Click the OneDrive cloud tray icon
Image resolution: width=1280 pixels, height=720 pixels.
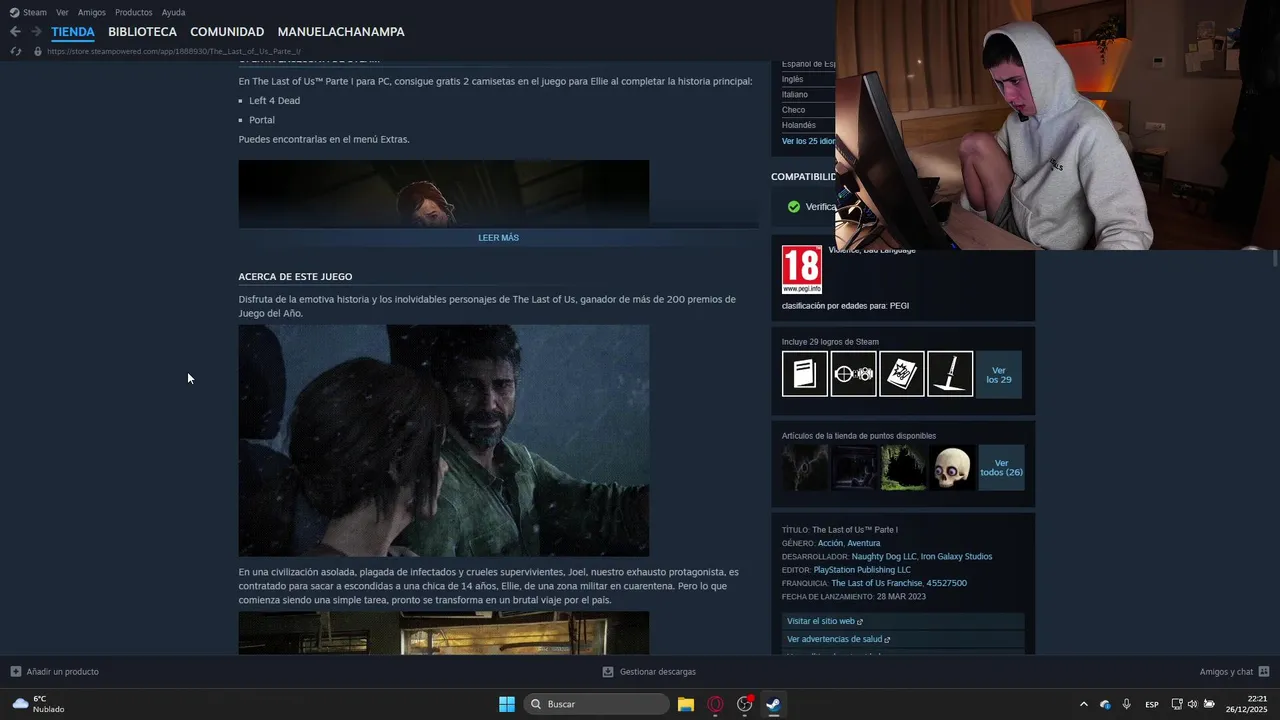pos(1105,704)
